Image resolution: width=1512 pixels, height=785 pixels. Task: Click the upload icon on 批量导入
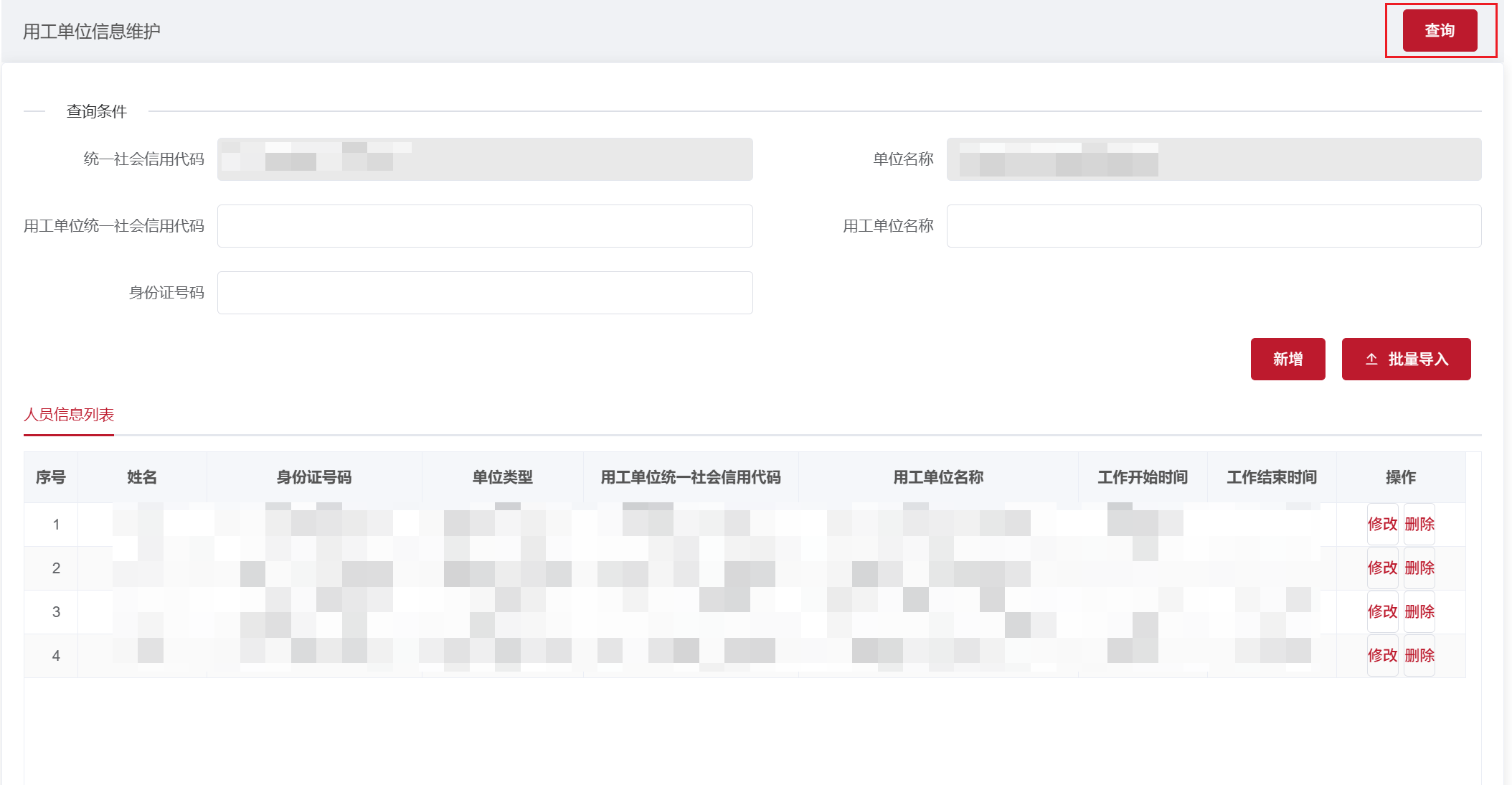pyautogui.click(x=1371, y=359)
